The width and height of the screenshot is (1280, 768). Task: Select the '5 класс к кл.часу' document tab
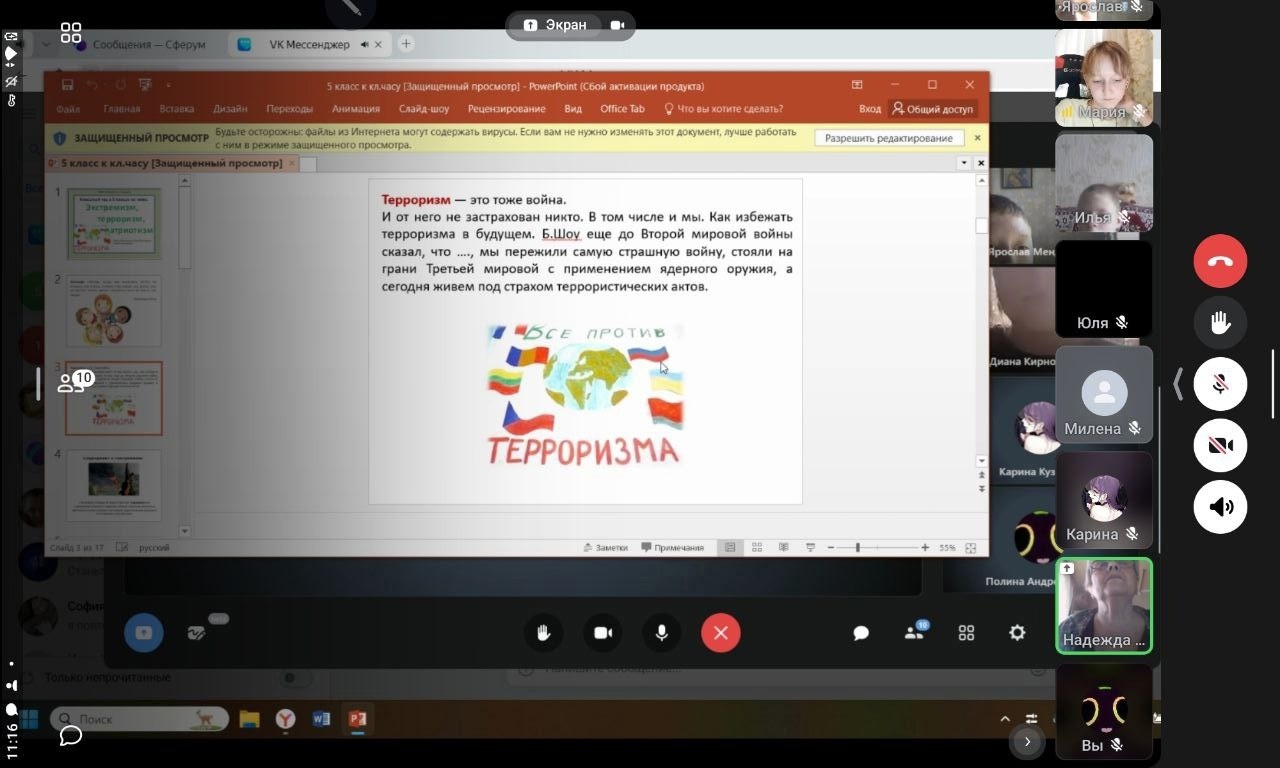[171, 163]
